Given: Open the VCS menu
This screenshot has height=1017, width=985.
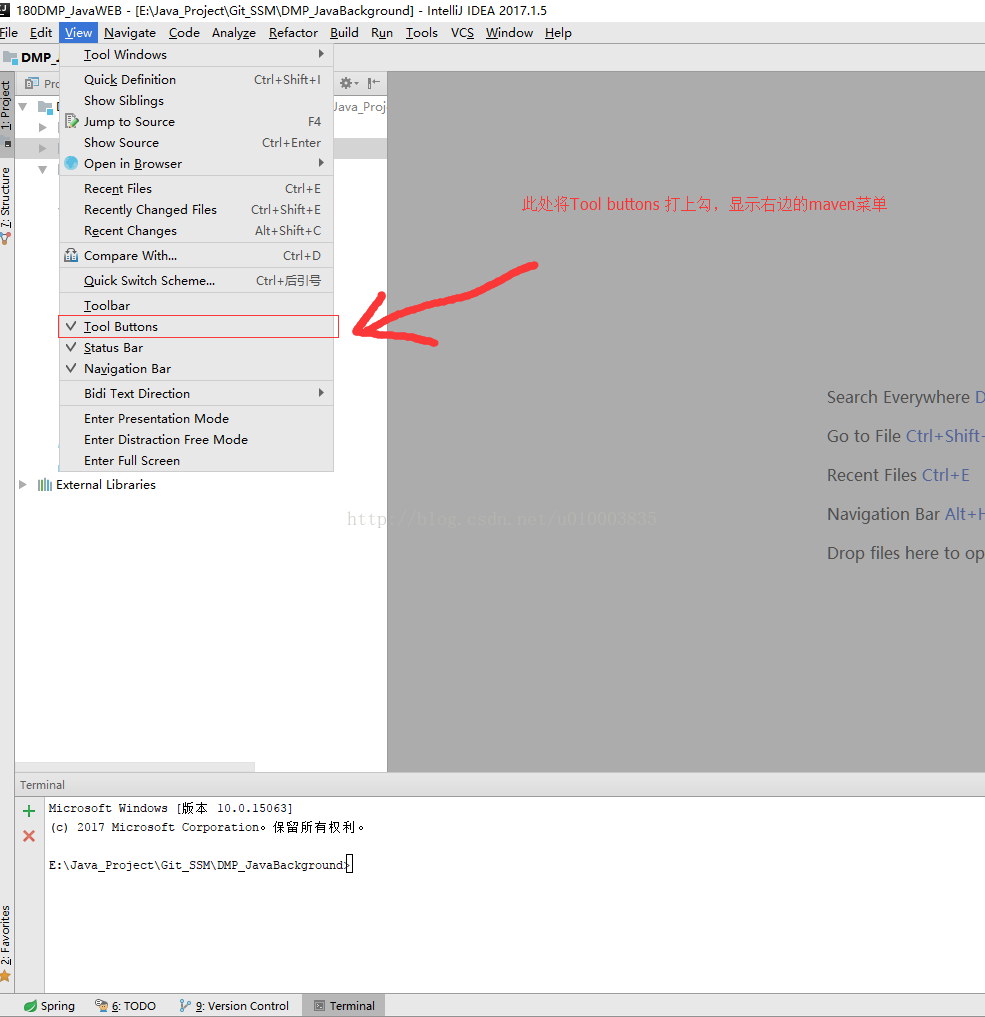Looking at the screenshot, I should [x=462, y=32].
